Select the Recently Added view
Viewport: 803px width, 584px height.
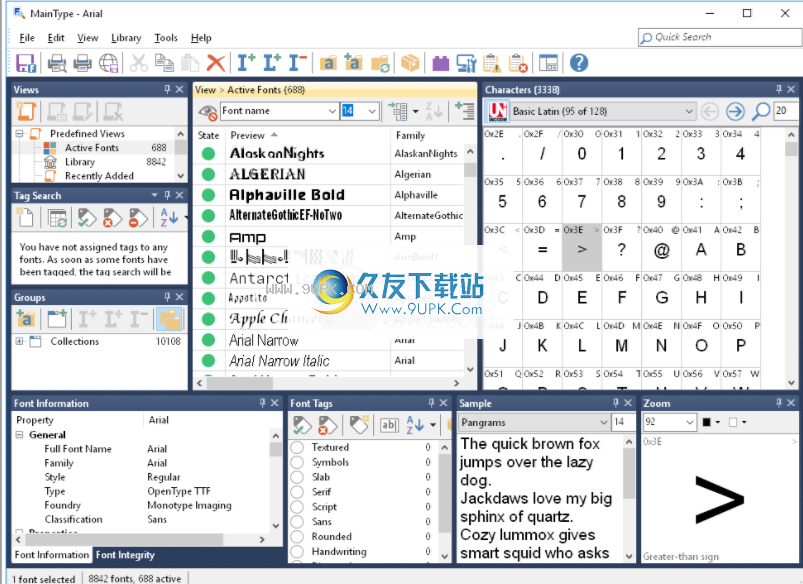[99, 176]
